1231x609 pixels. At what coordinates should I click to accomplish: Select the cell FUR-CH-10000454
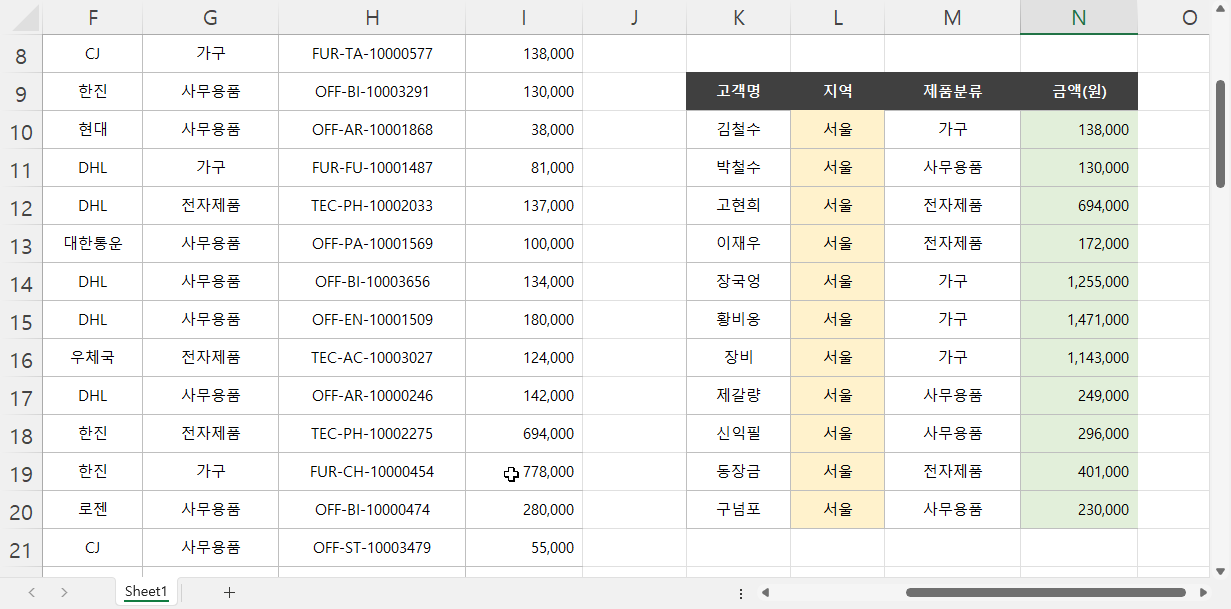[372, 472]
